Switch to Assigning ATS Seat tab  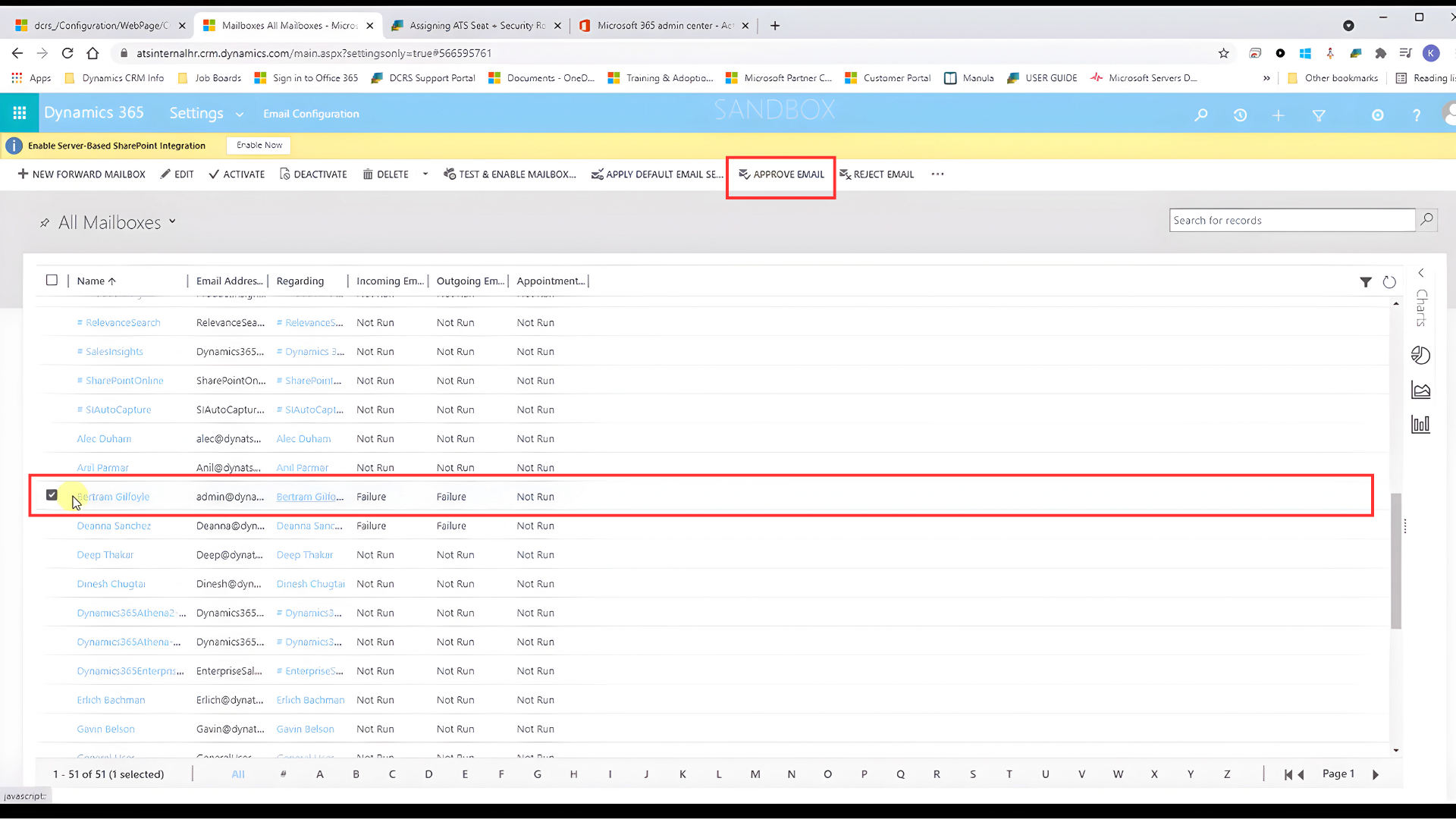pos(476,26)
